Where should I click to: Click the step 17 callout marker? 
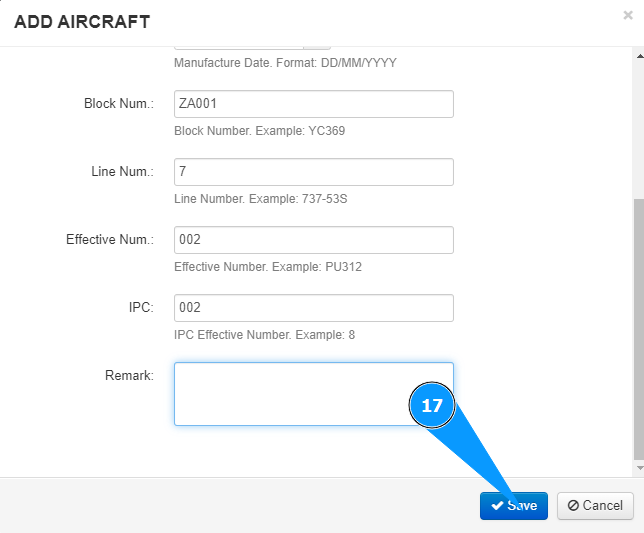click(432, 406)
